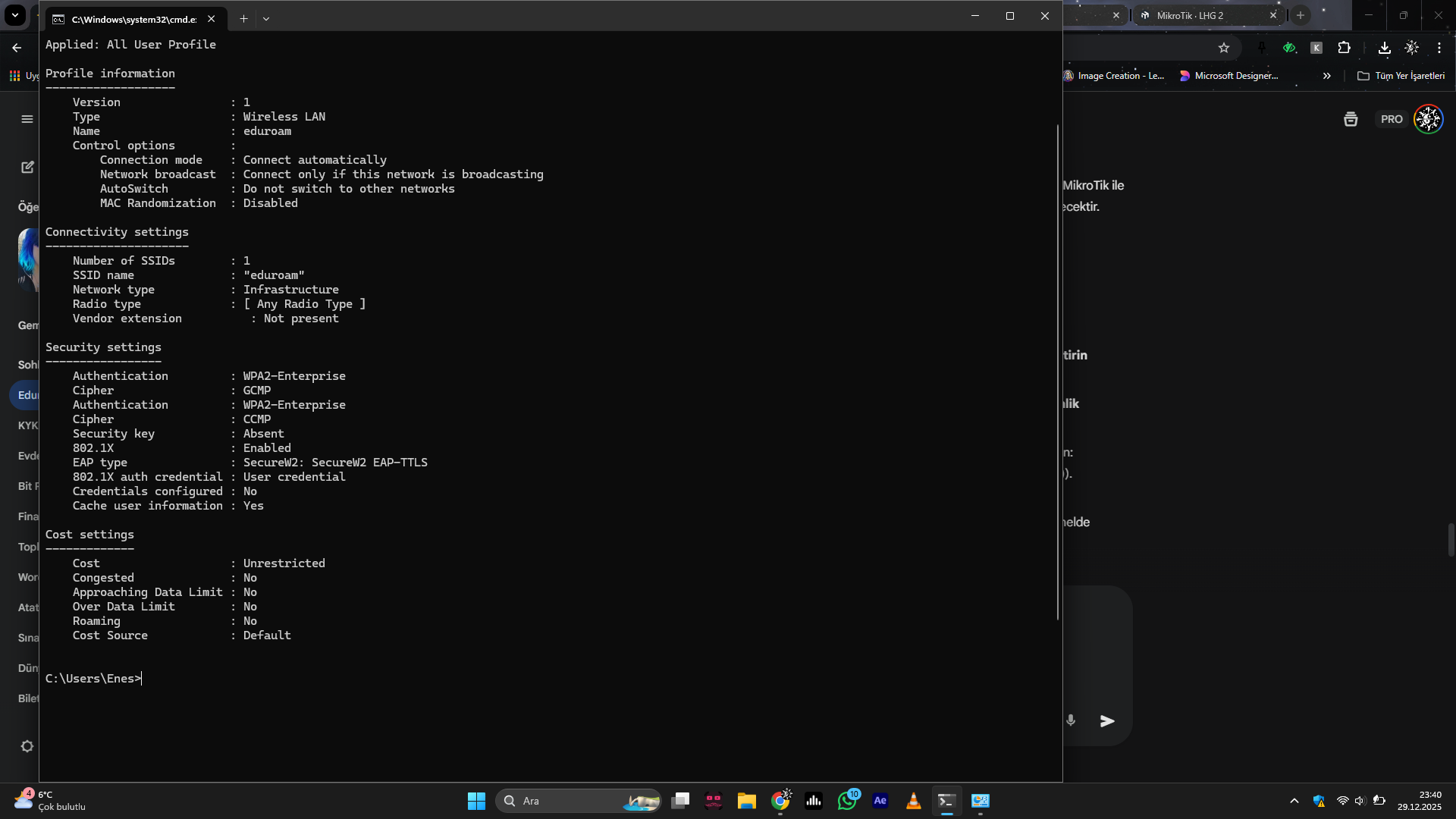
Task: Click microphone icon in chat input
Action: coord(1071,720)
